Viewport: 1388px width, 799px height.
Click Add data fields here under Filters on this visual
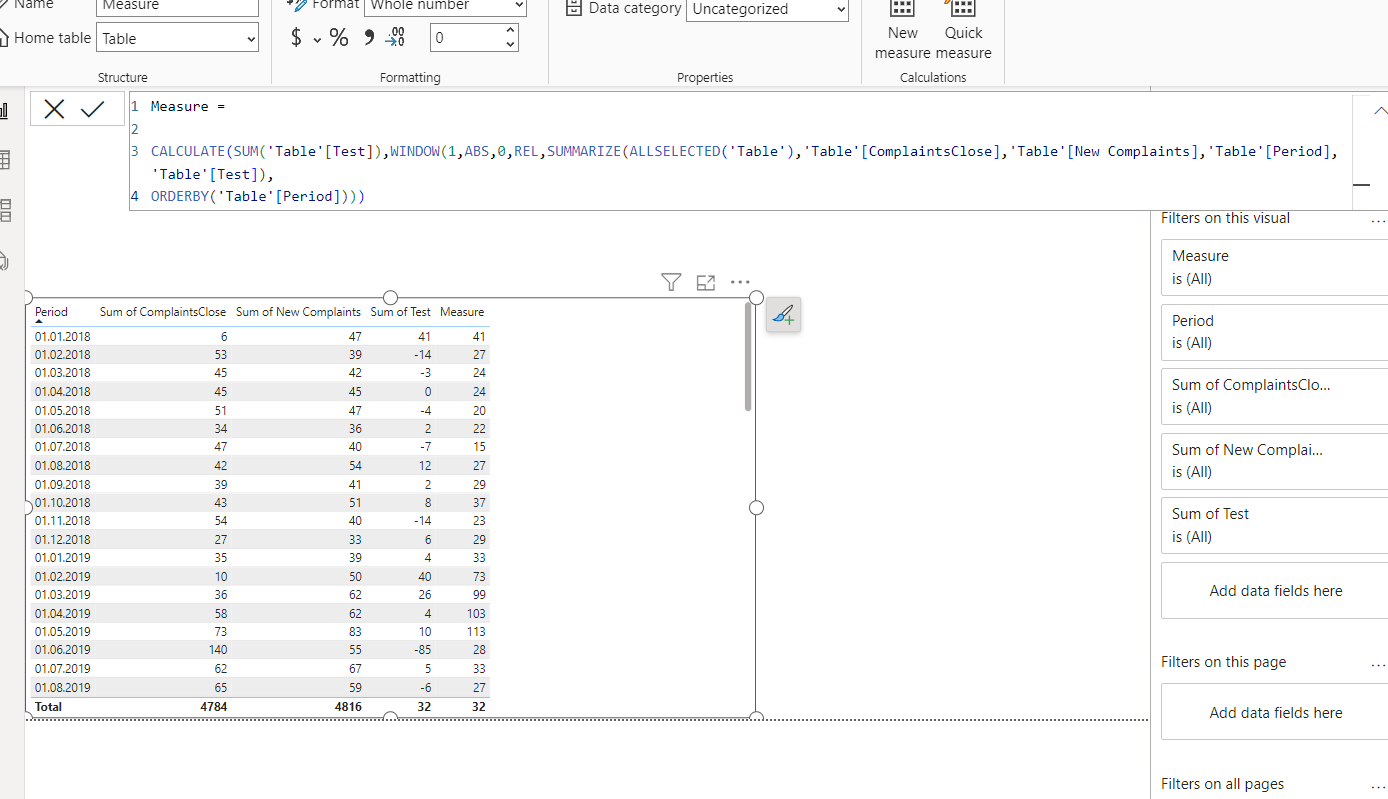click(1275, 591)
